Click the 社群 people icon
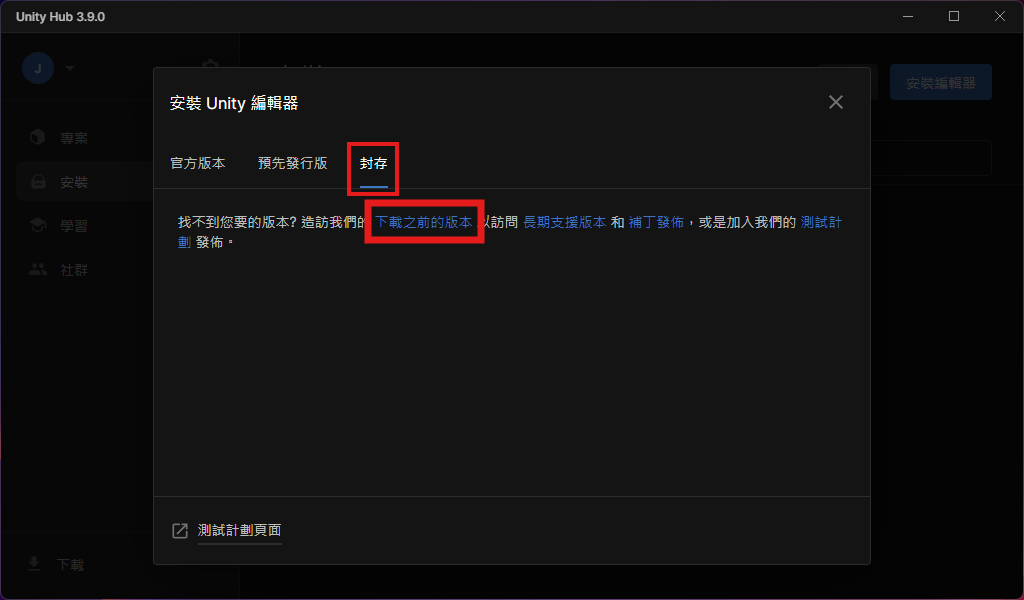The width and height of the screenshot is (1024, 600). 38,269
